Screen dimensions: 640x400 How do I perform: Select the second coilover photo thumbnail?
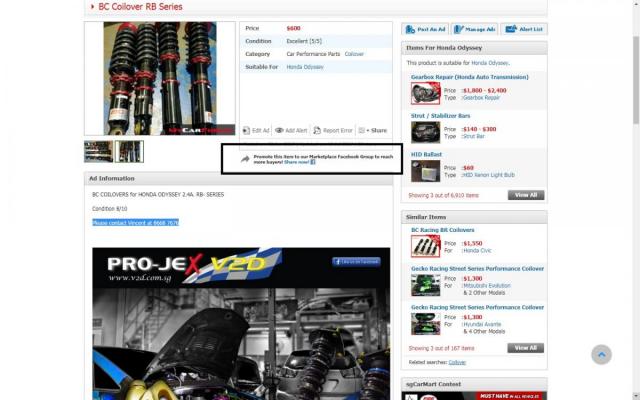pos(130,151)
